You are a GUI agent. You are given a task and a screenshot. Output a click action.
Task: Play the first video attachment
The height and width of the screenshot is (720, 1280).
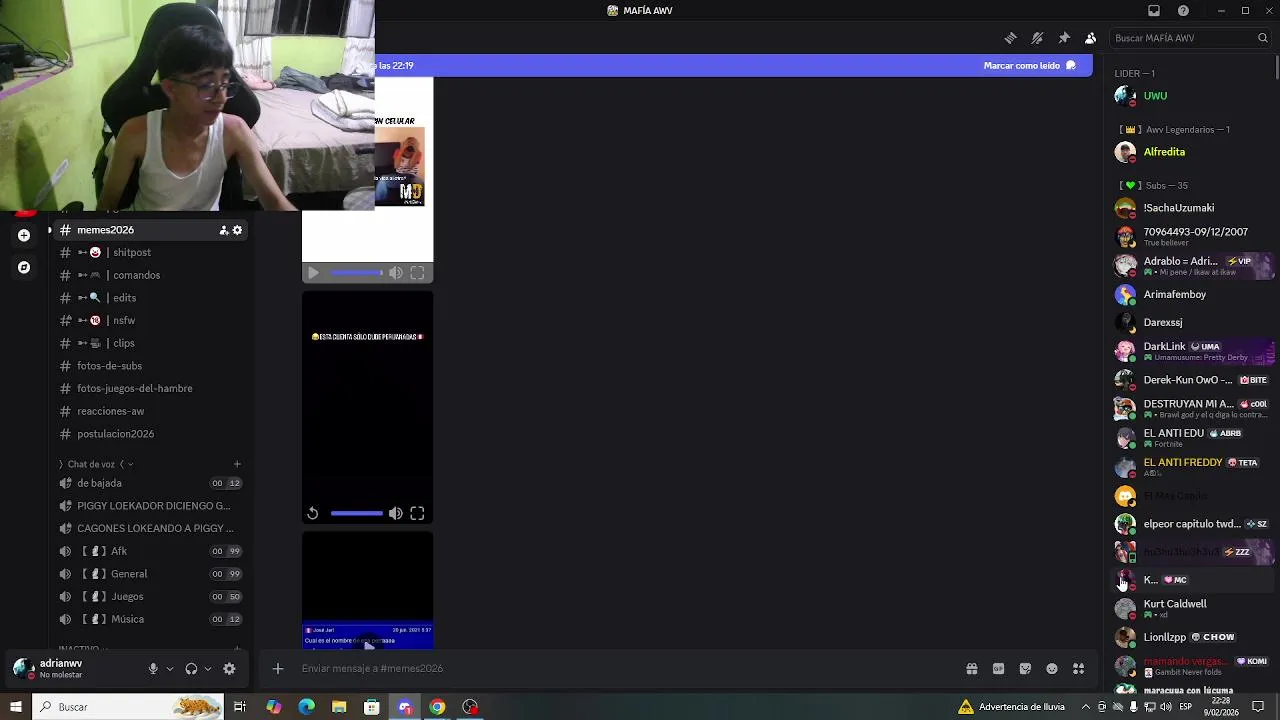(x=313, y=273)
